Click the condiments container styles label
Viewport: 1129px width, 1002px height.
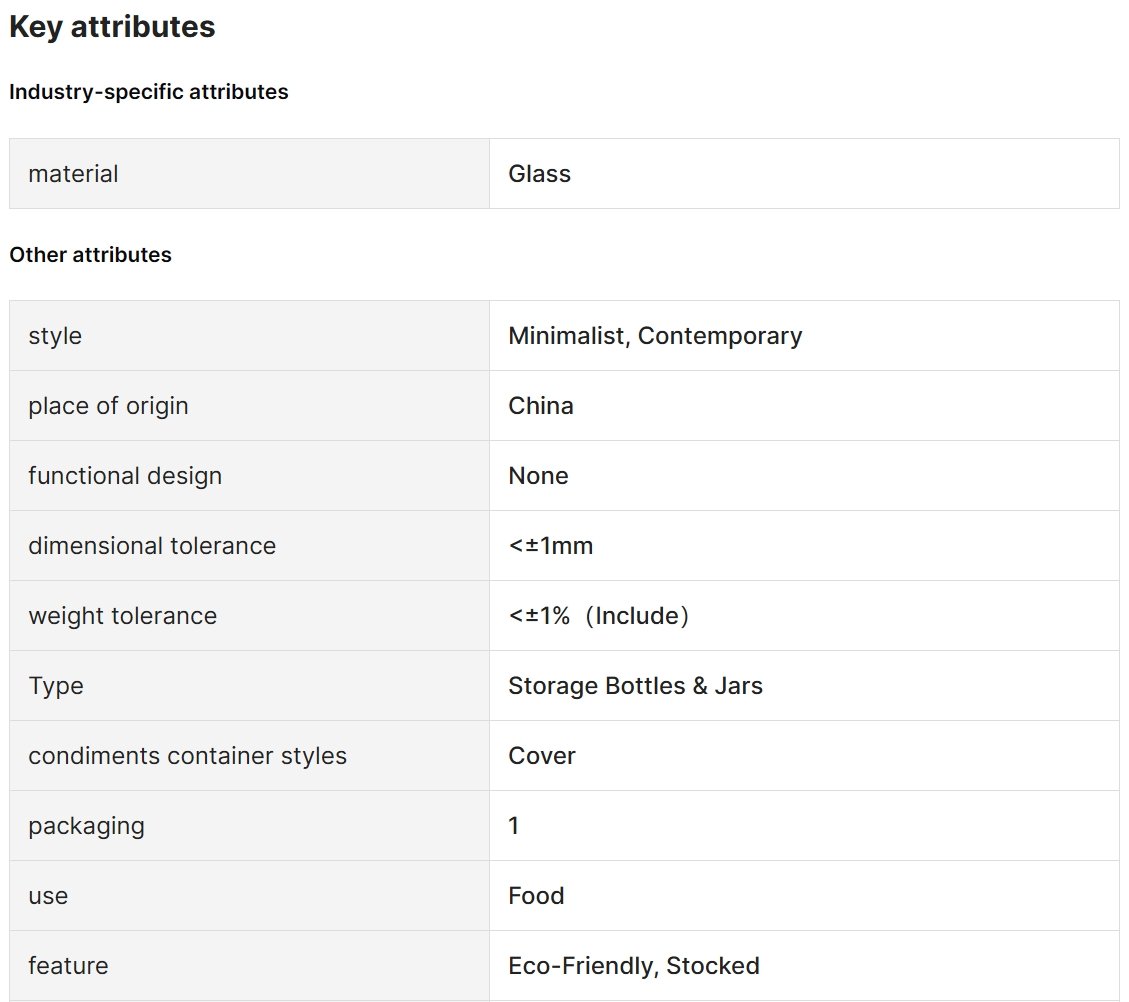[187, 756]
